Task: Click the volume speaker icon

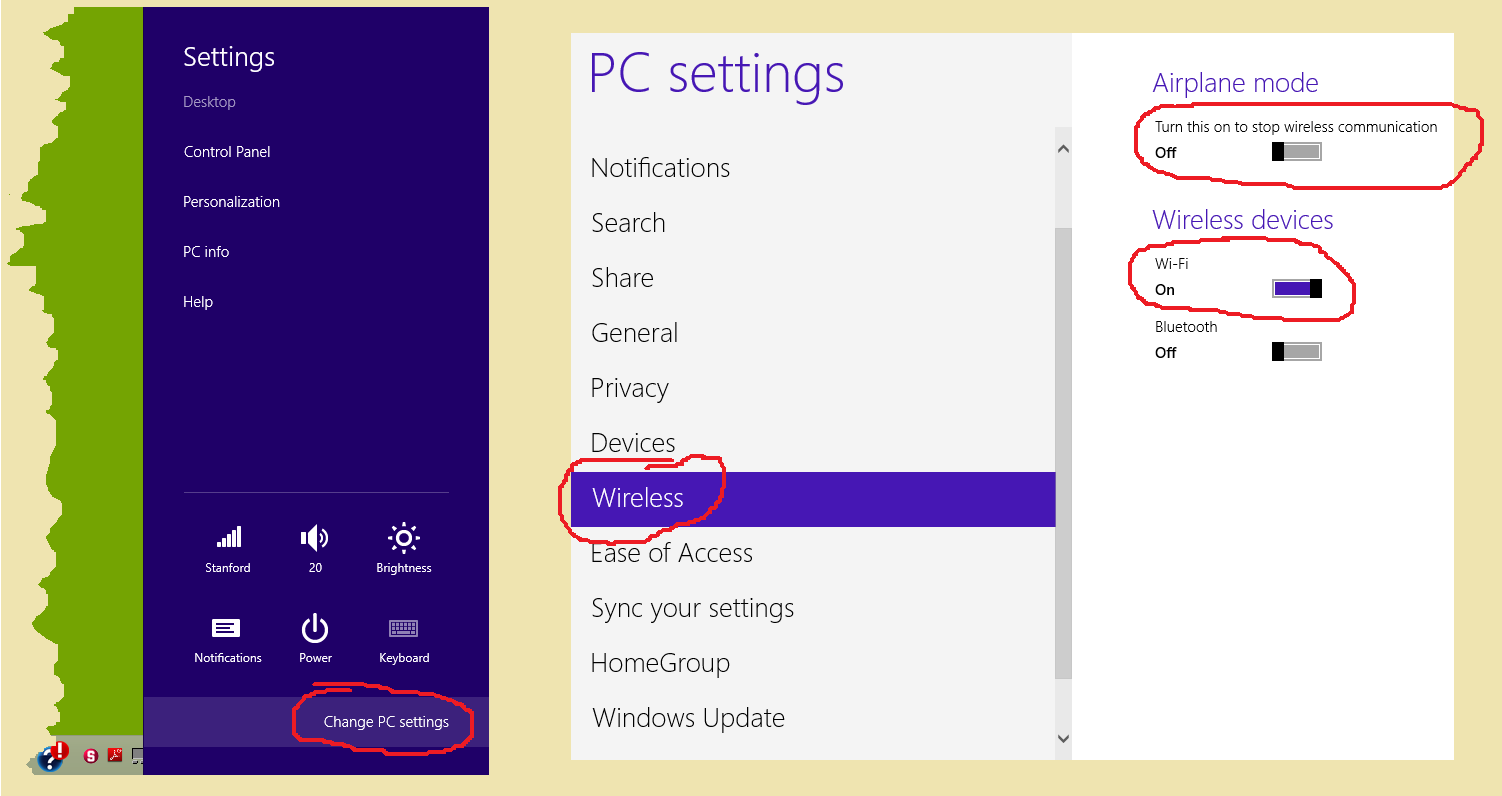Action: [x=314, y=540]
